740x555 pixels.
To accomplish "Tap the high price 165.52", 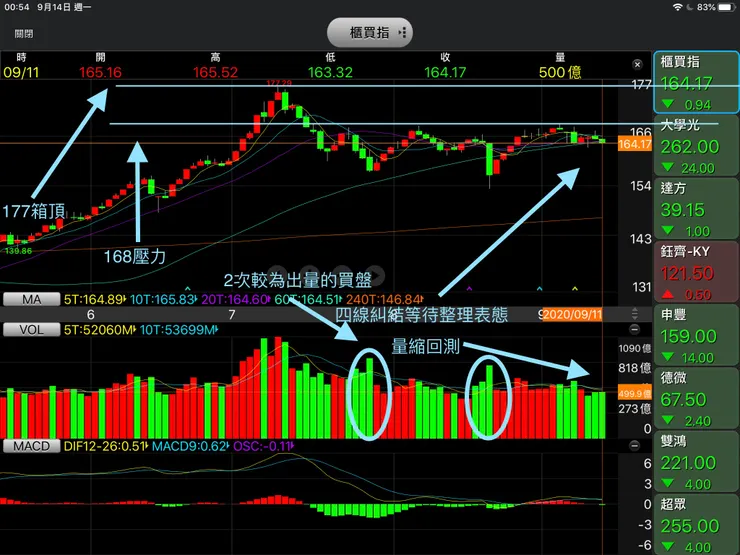I will pos(215,72).
